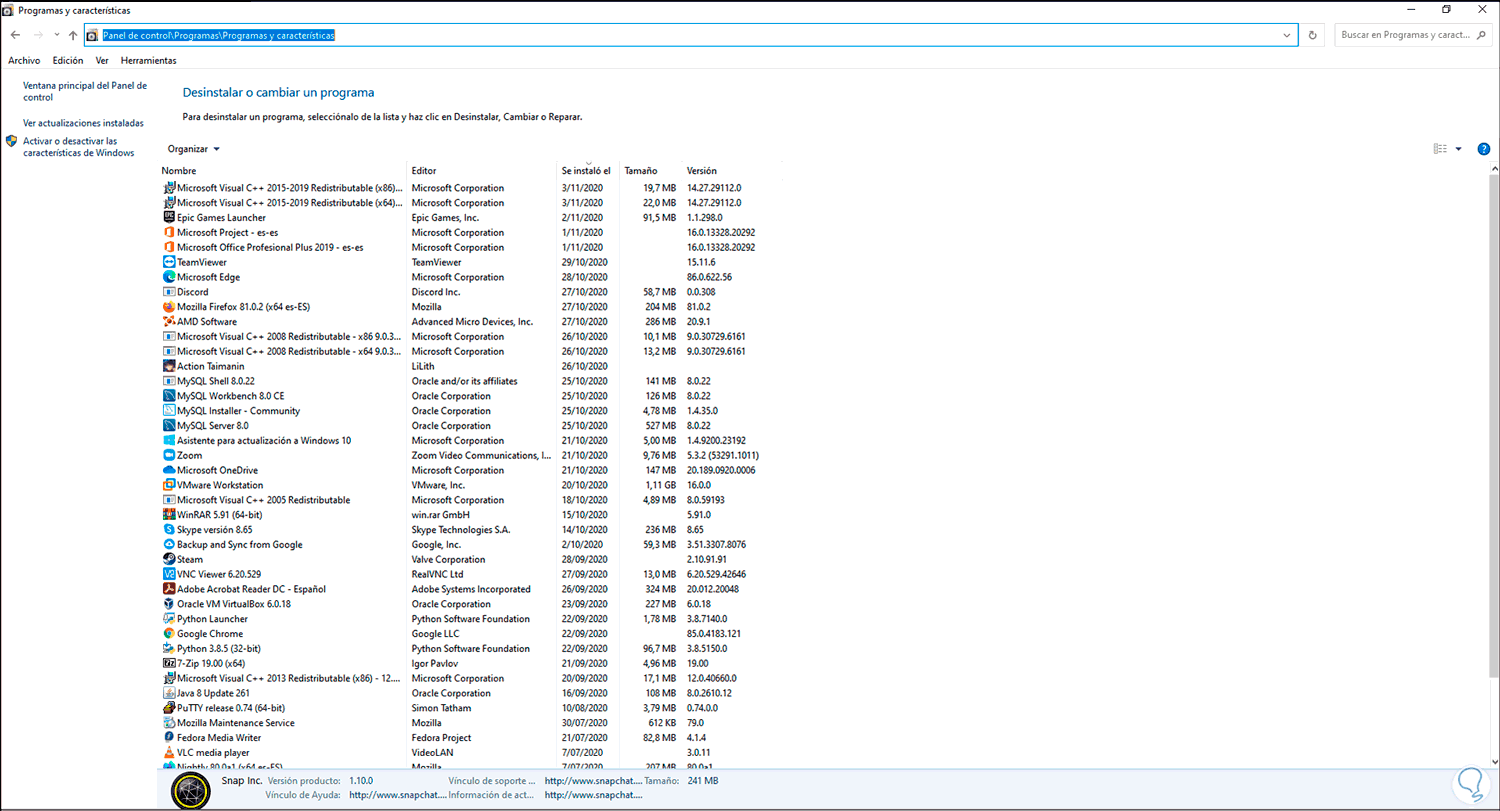1500x811 pixels.
Task: Select the Discord icon in the program list
Action: [169, 291]
